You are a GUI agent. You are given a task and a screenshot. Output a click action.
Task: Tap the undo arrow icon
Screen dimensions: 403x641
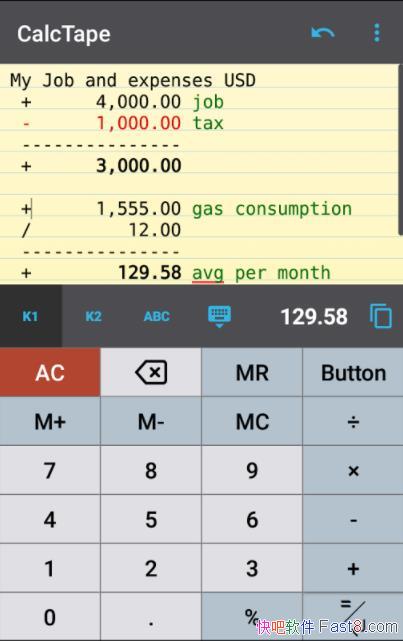[323, 33]
